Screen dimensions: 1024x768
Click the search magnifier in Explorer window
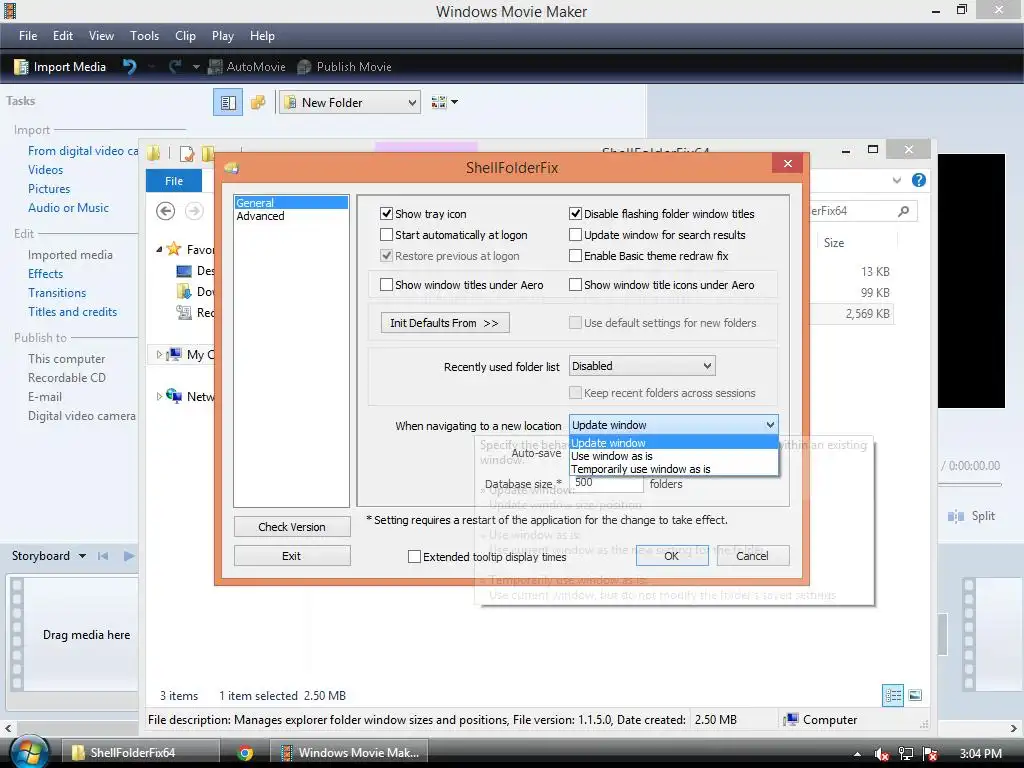903,211
